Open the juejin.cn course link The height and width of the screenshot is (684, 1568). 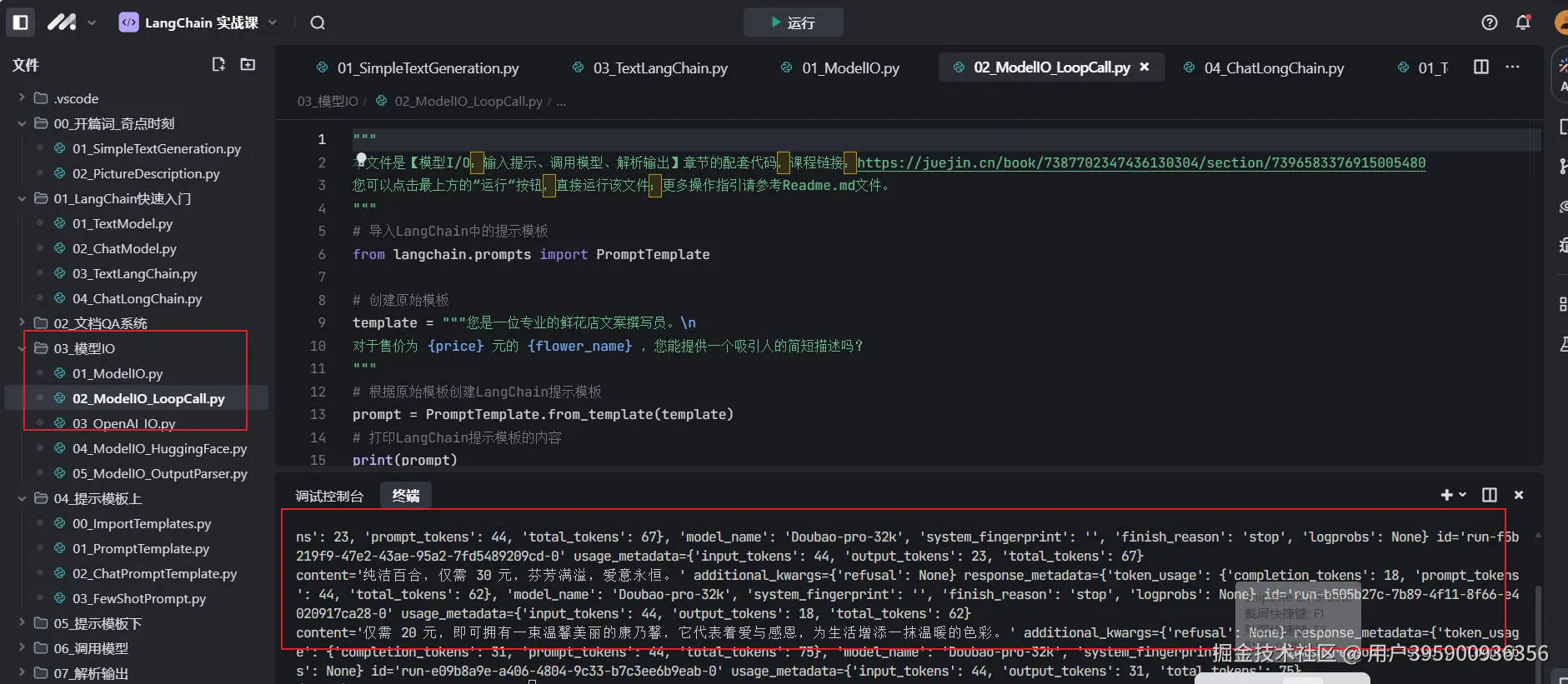tap(1141, 162)
